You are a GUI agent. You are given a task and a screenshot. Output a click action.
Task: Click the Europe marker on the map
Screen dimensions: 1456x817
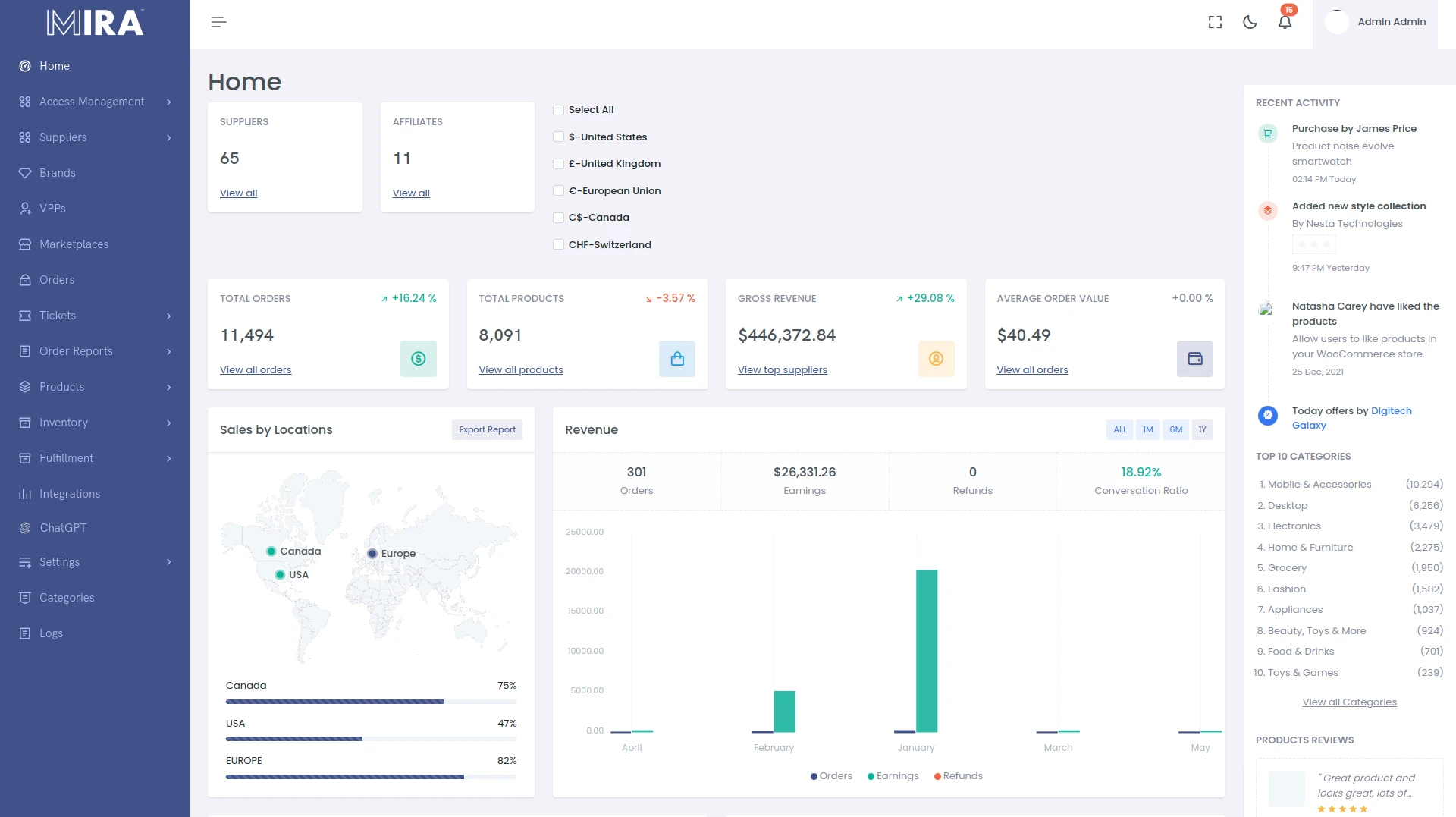(372, 554)
